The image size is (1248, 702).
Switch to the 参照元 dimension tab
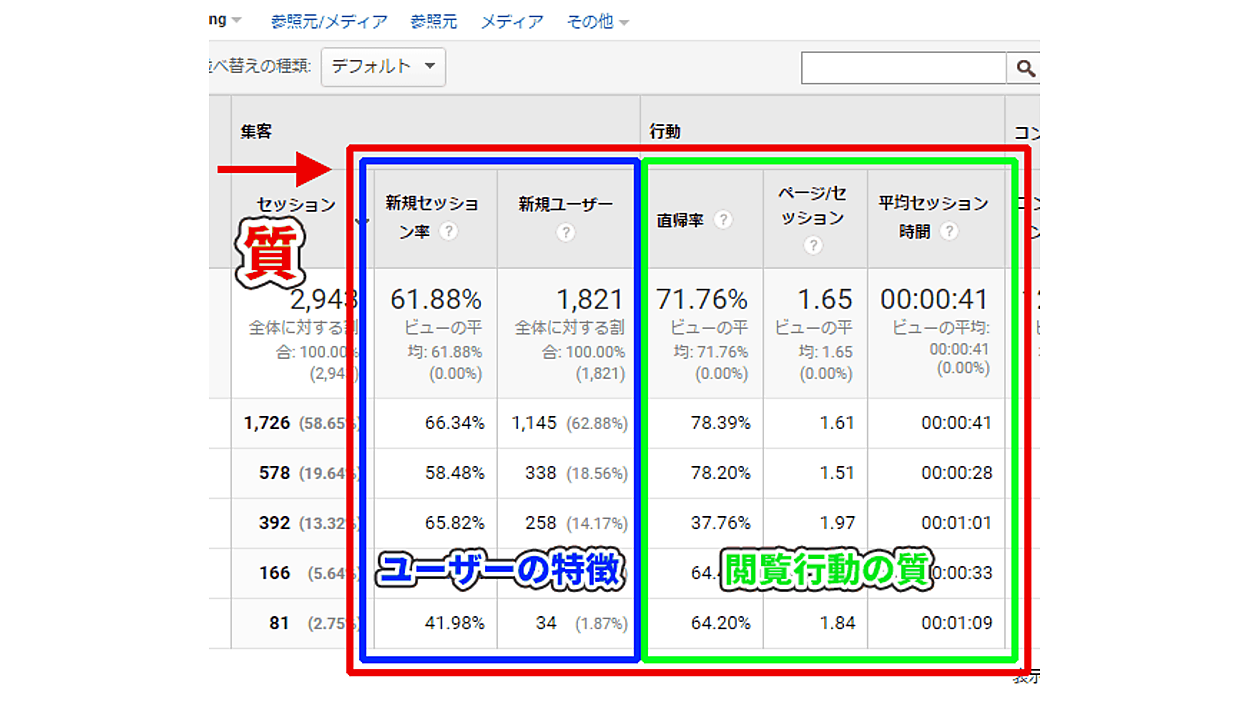[x=437, y=20]
